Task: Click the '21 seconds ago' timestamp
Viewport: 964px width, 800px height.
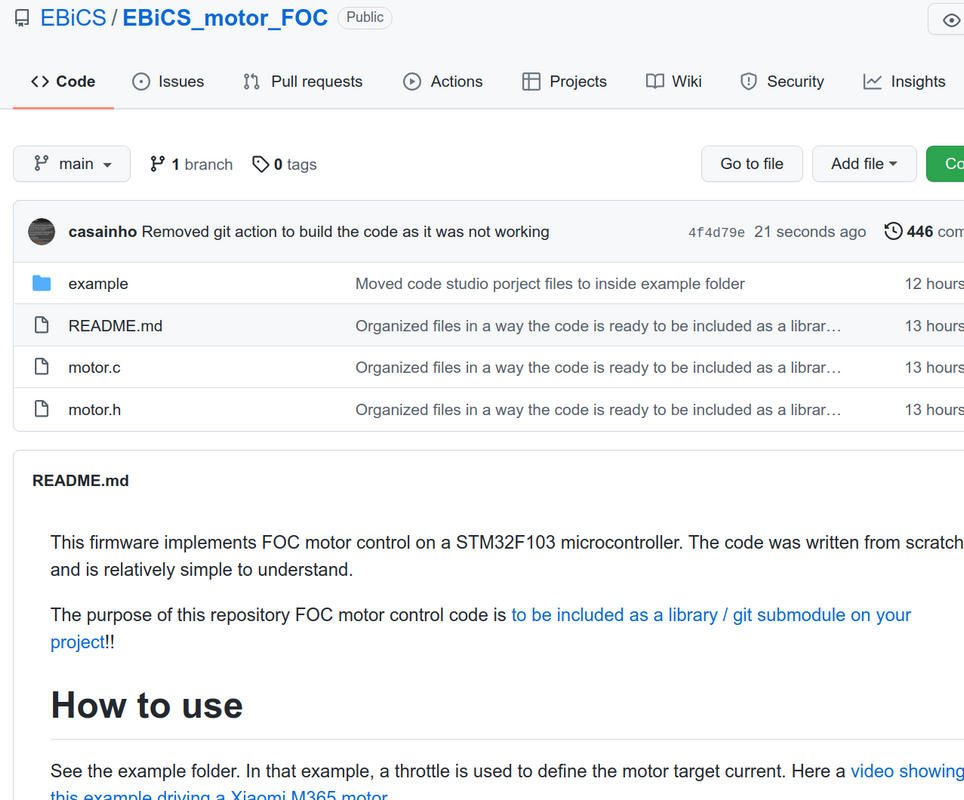Action: (810, 232)
